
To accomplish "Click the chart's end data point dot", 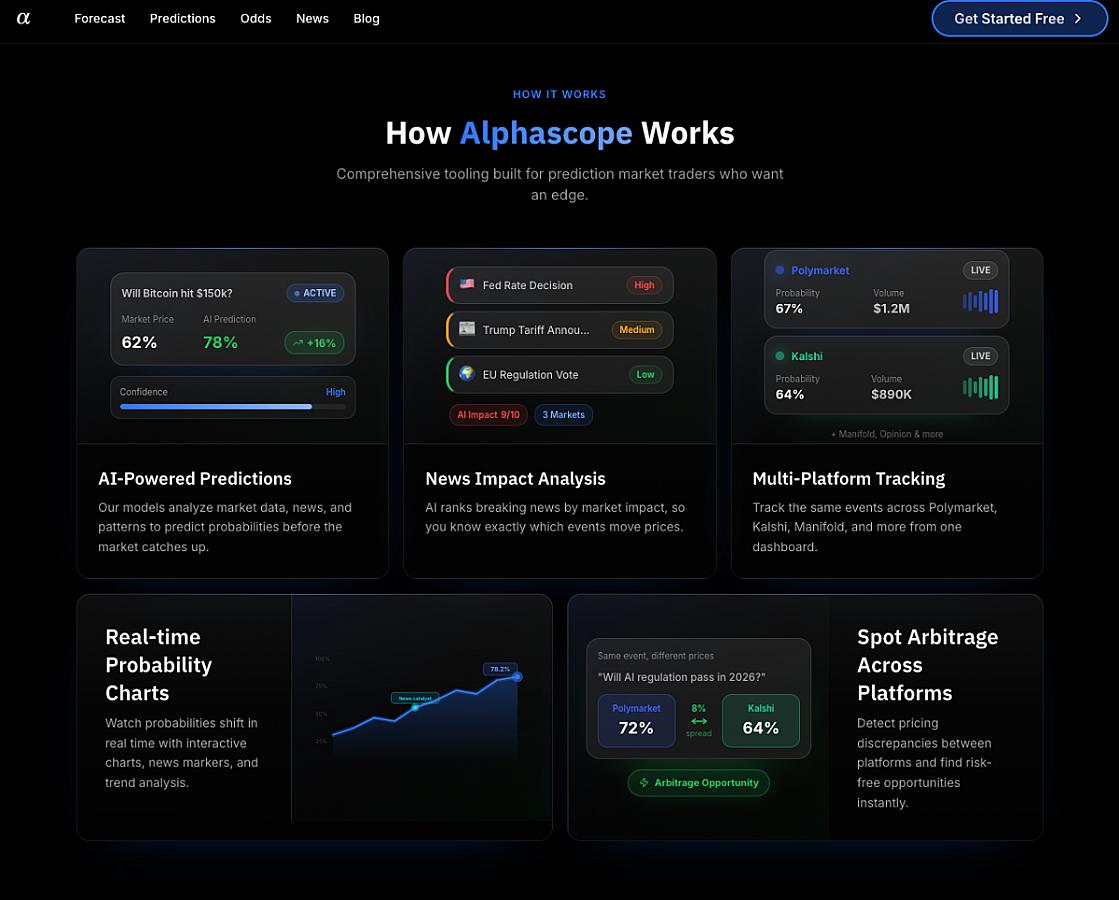I will tap(517, 677).
